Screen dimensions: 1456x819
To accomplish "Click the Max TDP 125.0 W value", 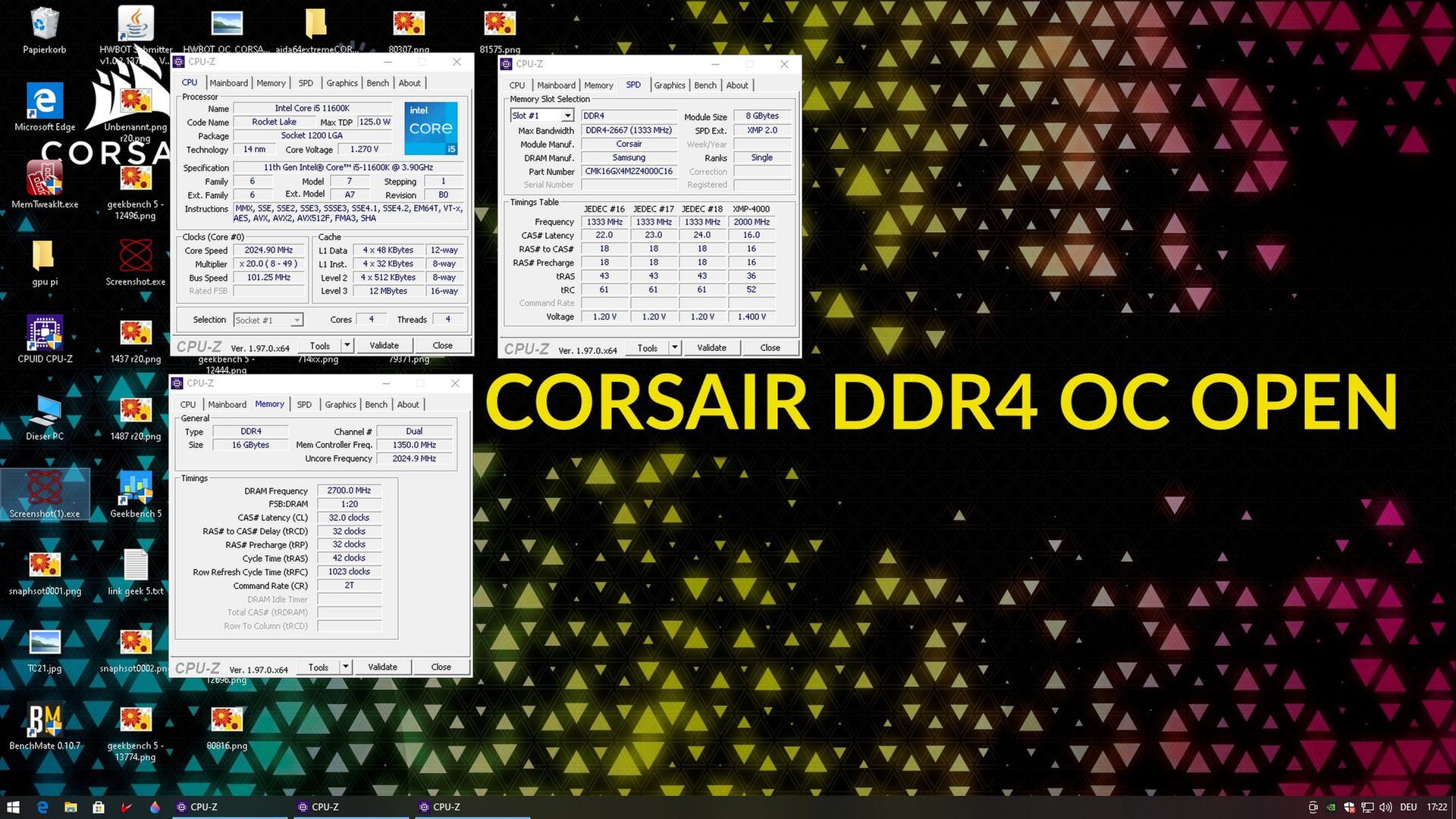I will (375, 122).
